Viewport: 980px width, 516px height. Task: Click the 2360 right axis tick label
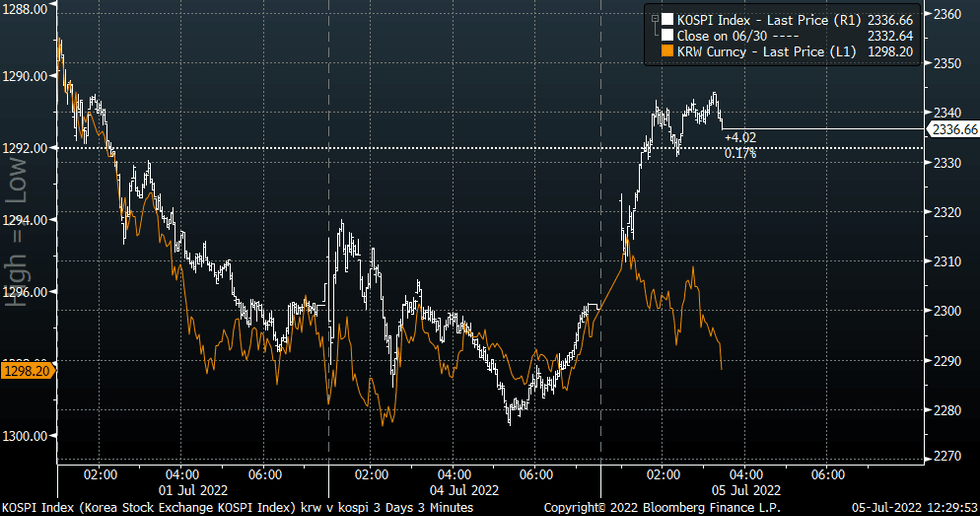[946, 14]
